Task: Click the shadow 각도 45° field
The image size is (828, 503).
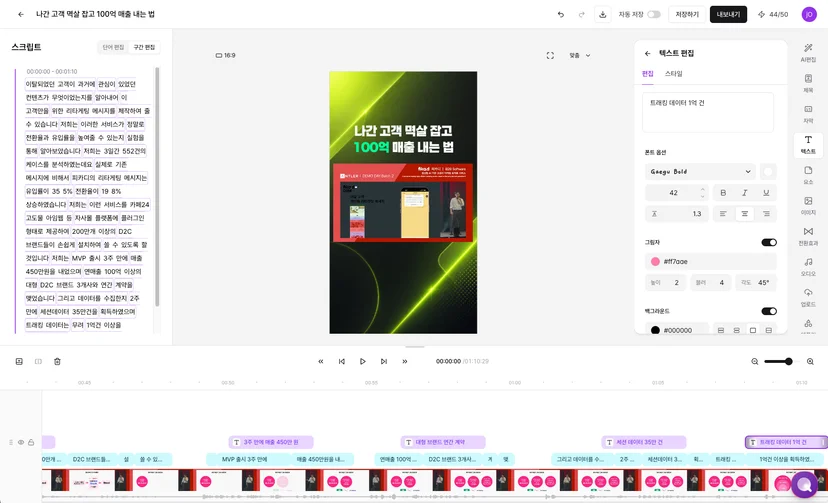Action: [x=756, y=283]
